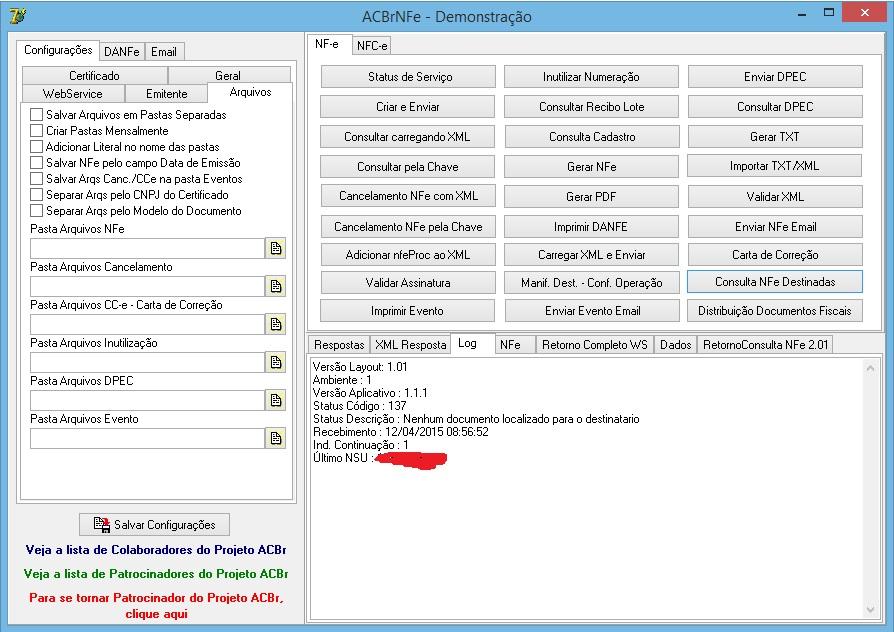The height and width of the screenshot is (632, 894).
Task: Select the Certificado sub-tab
Action: 95,75
